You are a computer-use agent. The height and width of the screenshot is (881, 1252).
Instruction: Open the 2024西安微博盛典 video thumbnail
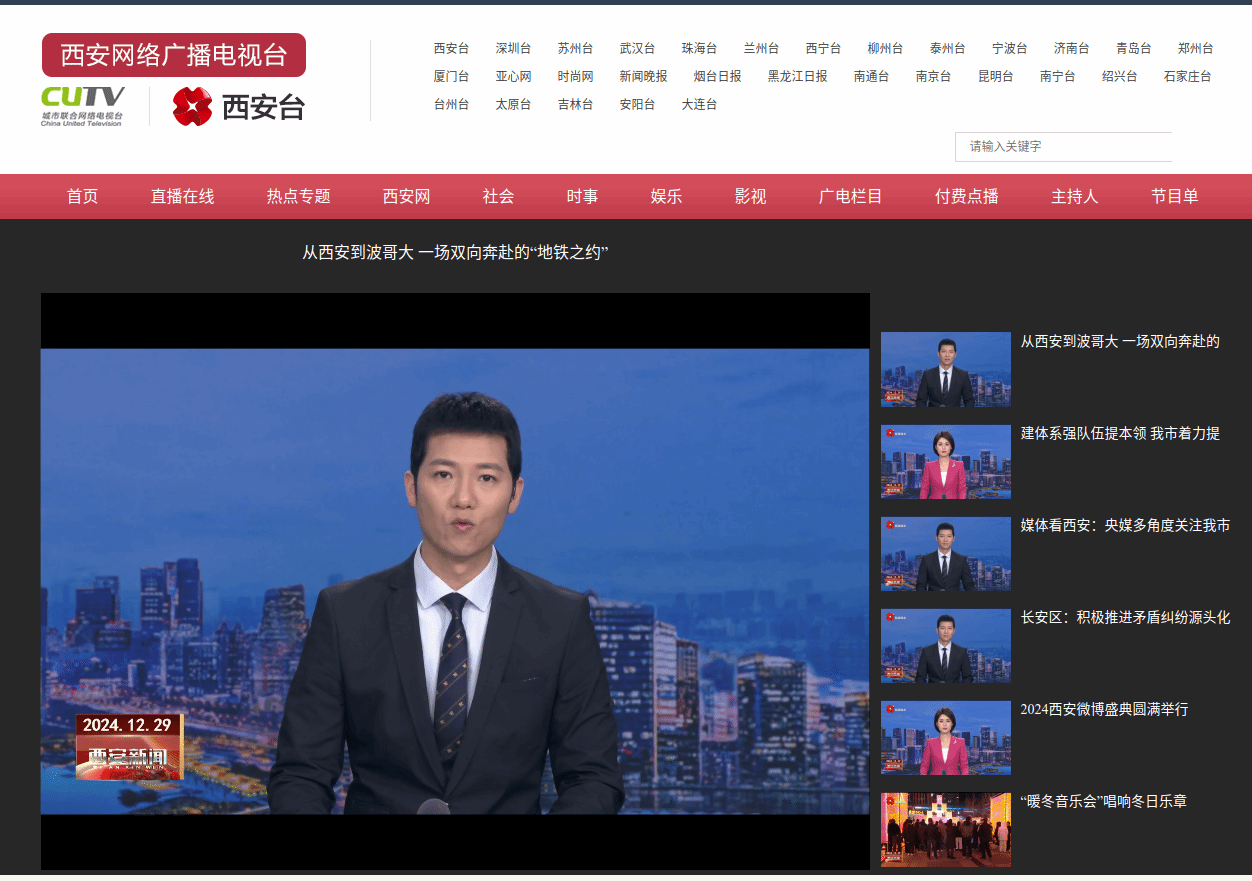point(945,737)
